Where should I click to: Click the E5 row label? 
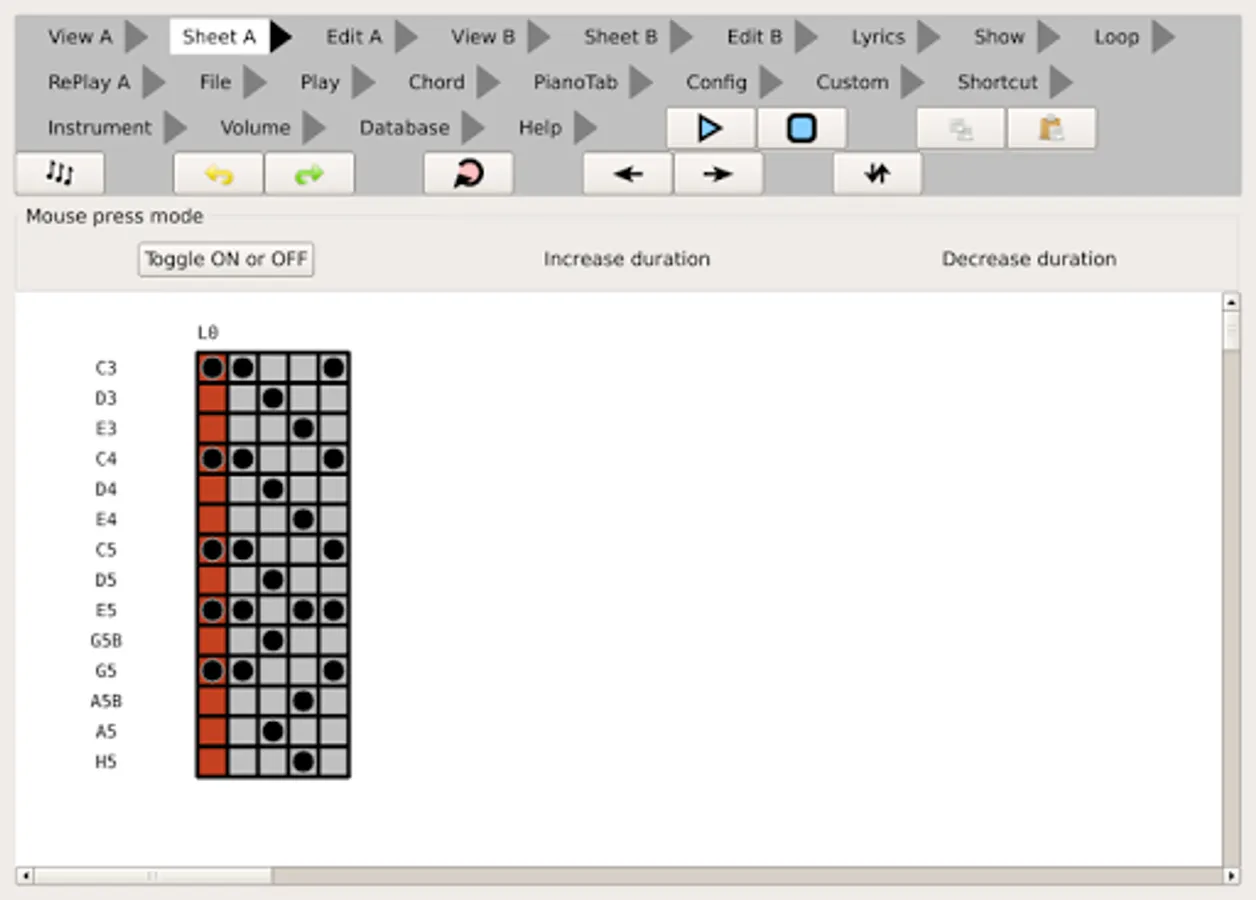[106, 610]
